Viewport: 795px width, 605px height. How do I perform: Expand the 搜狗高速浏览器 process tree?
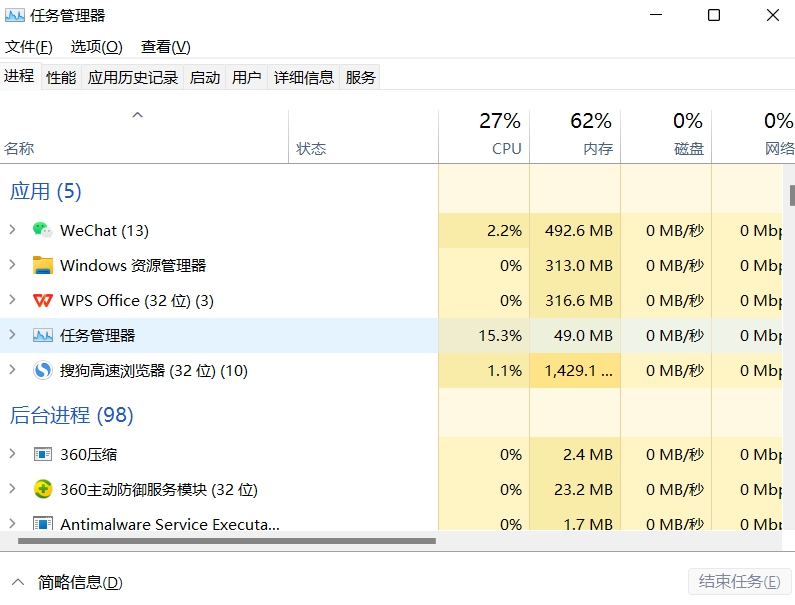[12, 370]
